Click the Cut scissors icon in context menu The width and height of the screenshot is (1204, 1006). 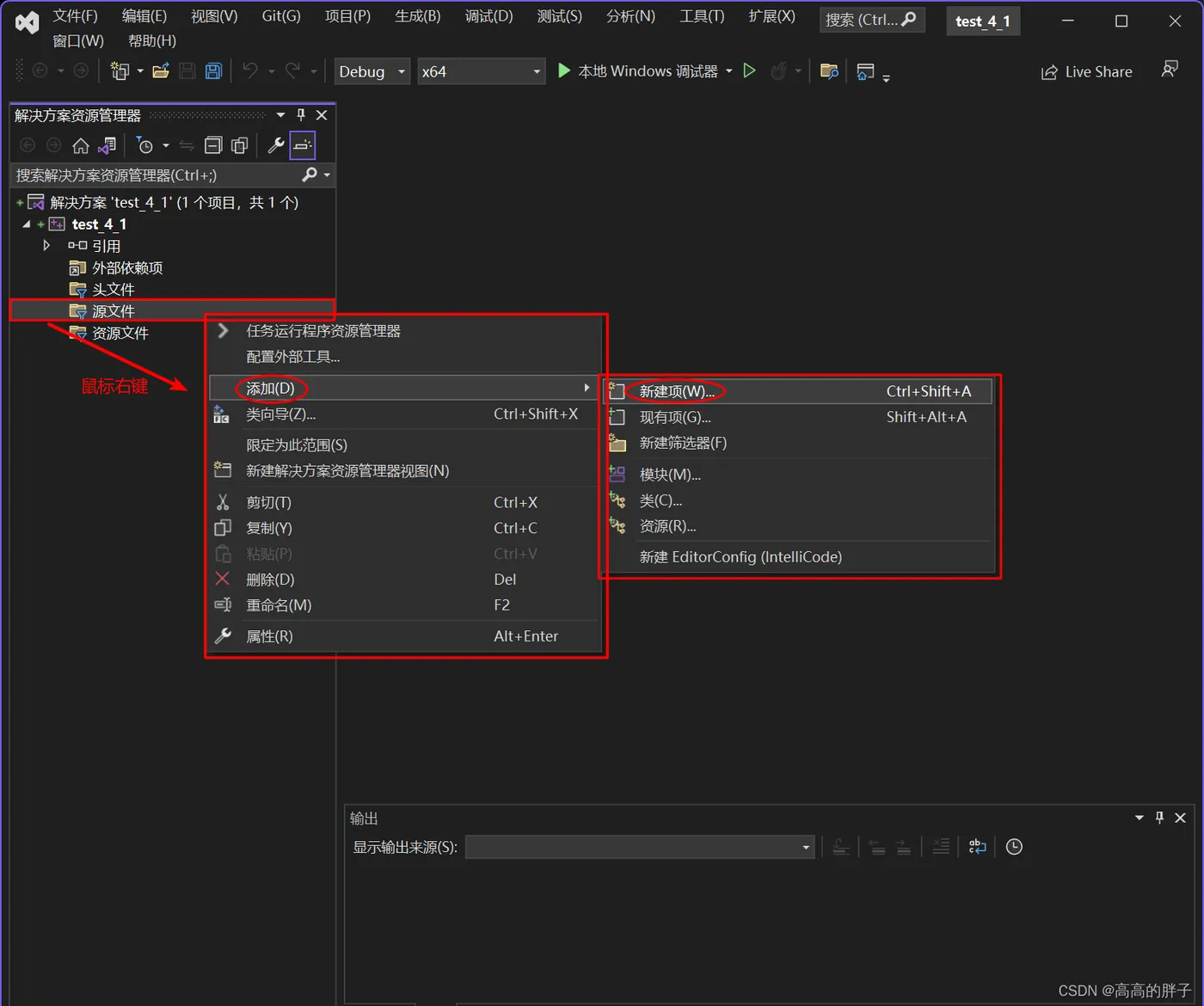click(223, 502)
